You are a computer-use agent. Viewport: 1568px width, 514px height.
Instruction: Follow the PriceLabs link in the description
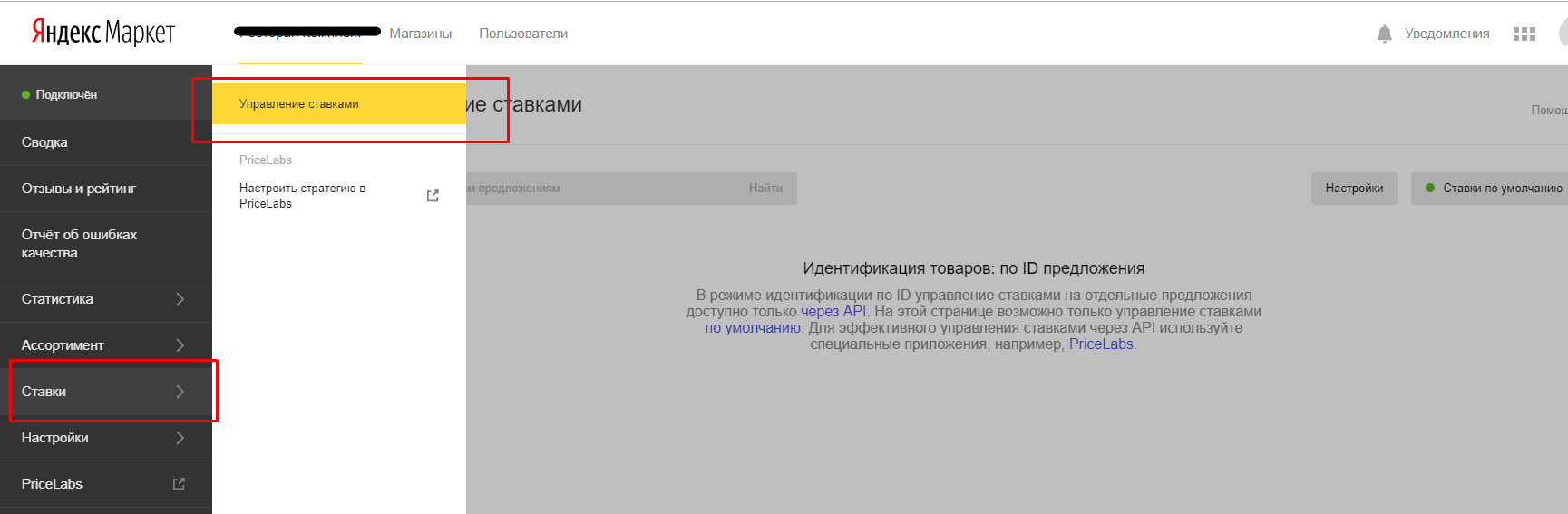(x=1101, y=344)
